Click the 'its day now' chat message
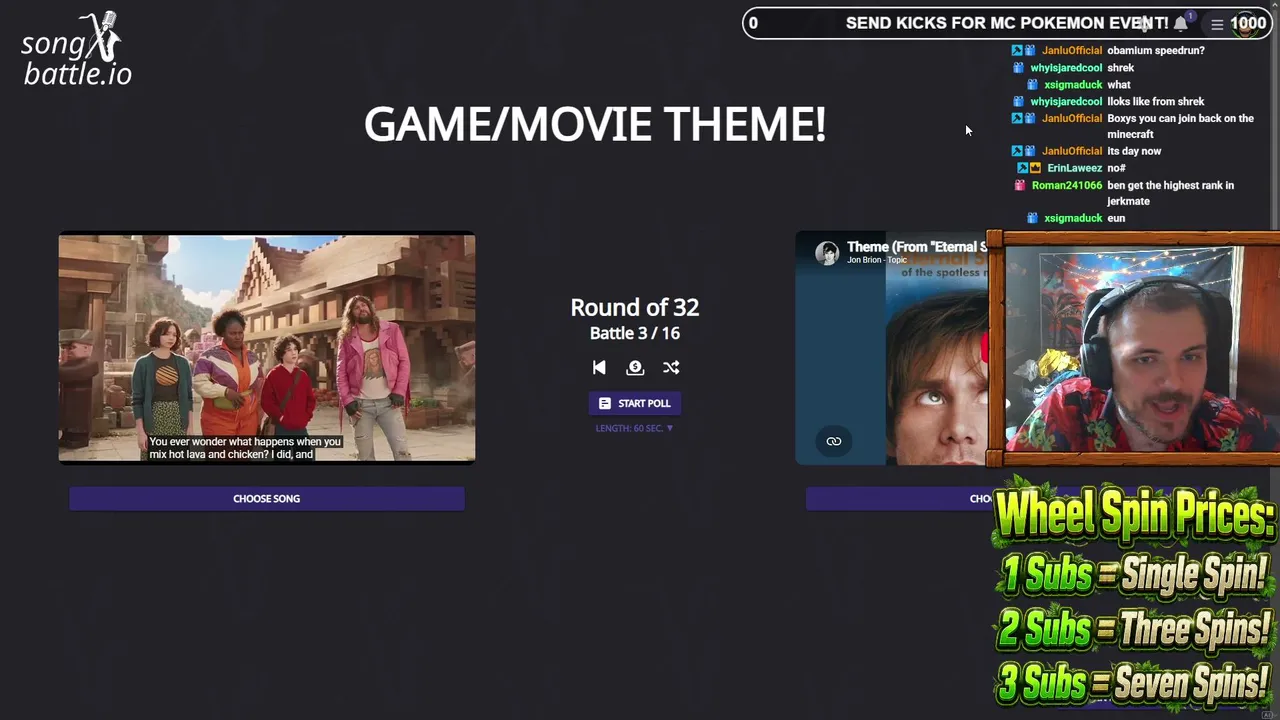 click(1134, 151)
